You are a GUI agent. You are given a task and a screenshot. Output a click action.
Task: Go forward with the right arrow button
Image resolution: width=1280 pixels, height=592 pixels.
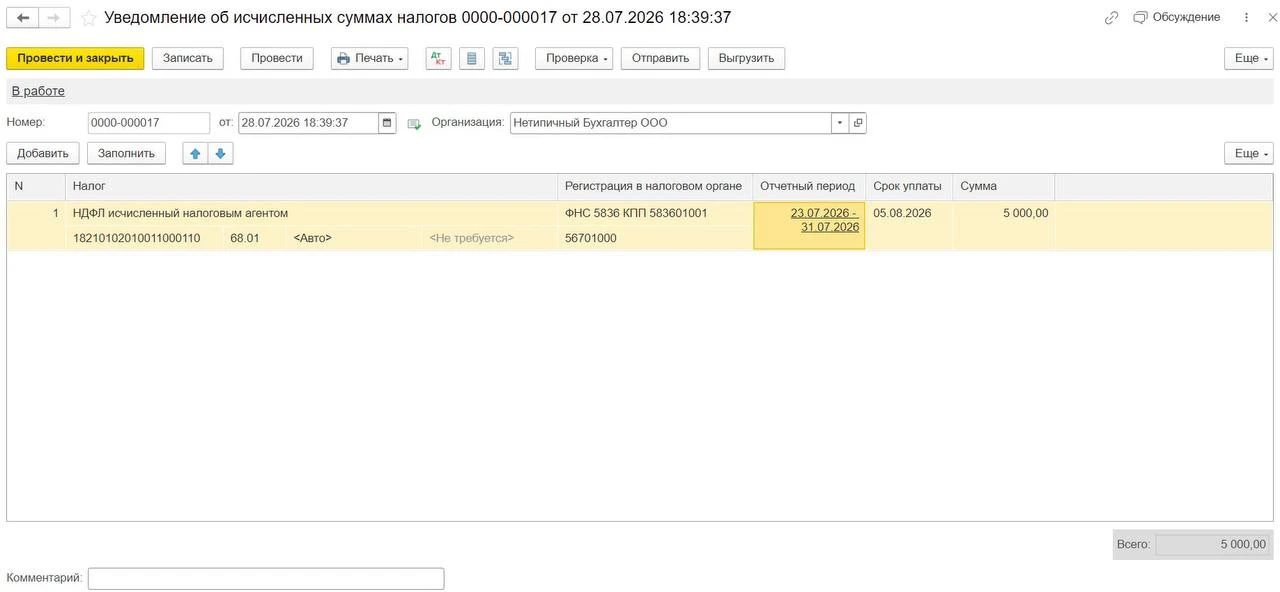[x=54, y=18]
